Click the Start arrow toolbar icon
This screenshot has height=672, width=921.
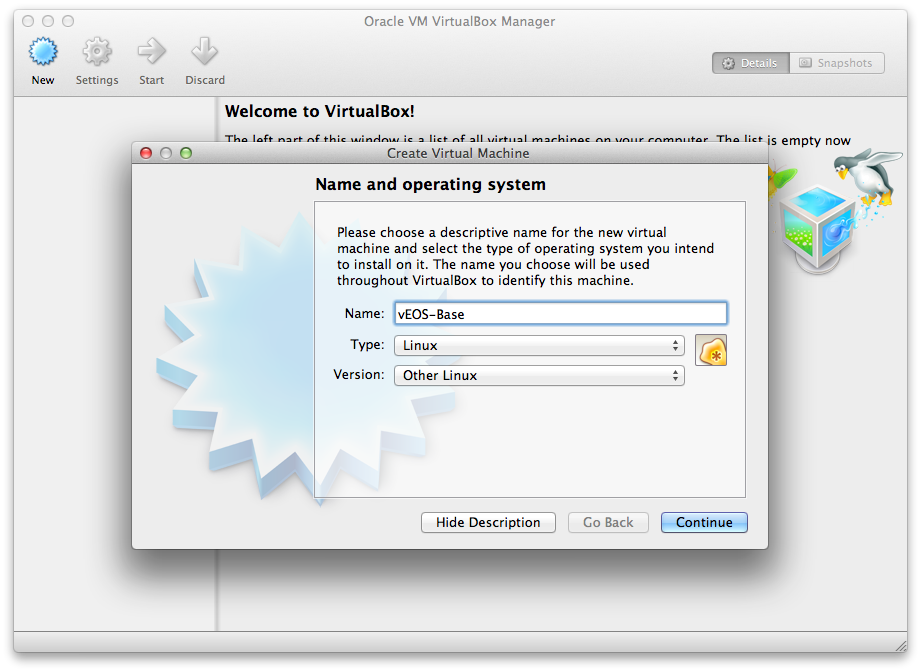152,52
